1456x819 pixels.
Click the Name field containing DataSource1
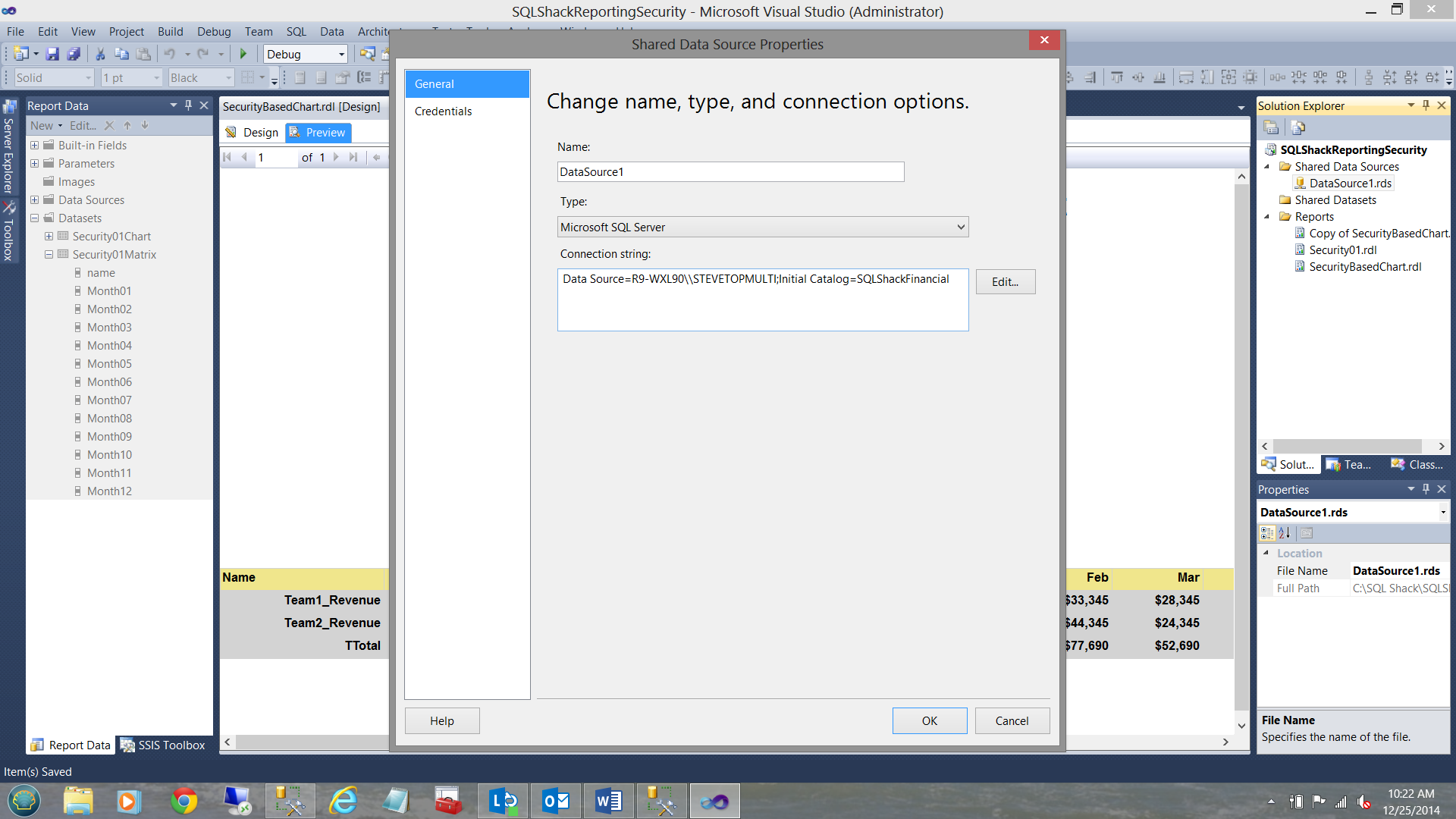[x=730, y=172]
